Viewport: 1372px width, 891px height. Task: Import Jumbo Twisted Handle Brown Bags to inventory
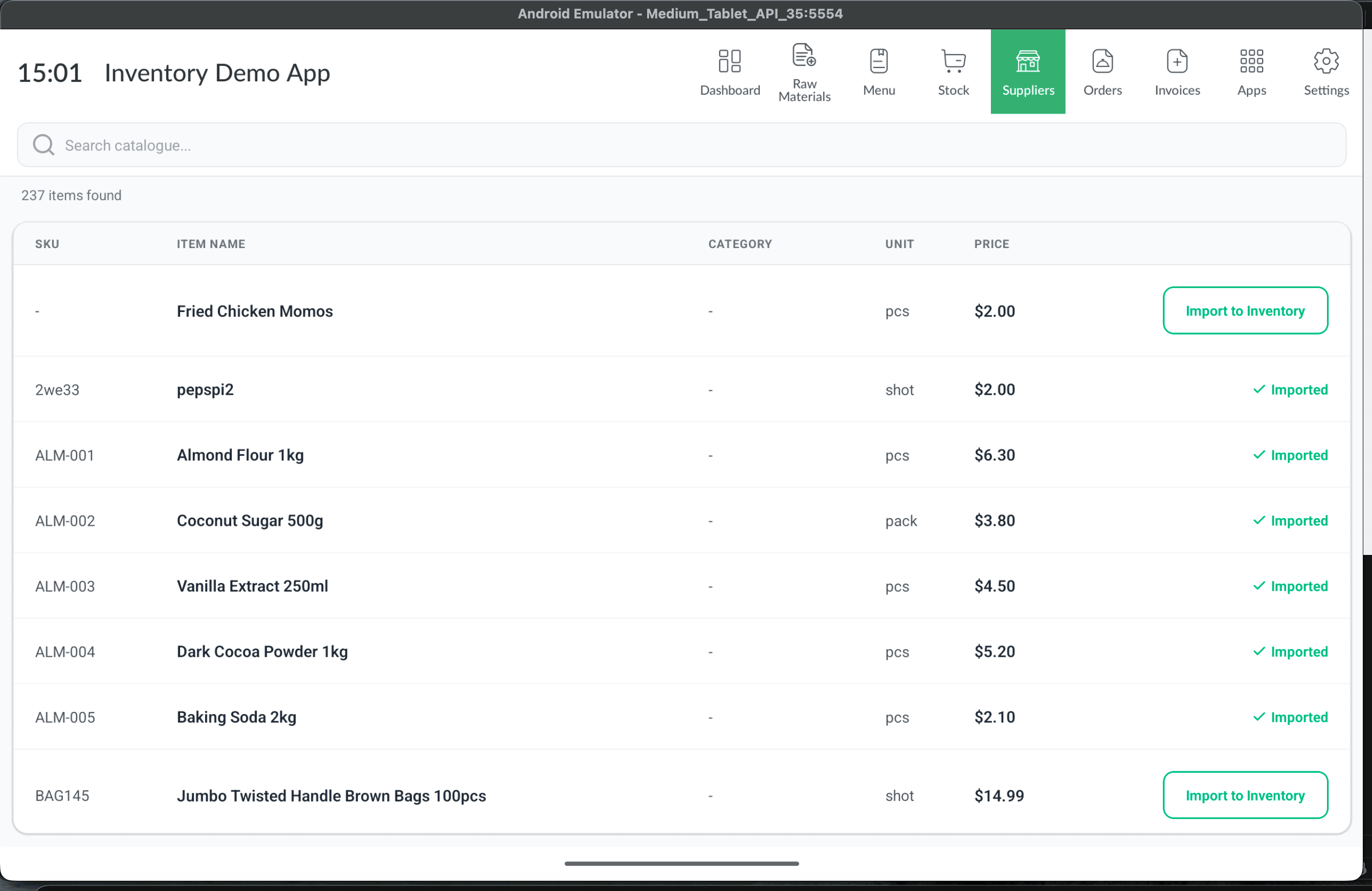(x=1245, y=795)
